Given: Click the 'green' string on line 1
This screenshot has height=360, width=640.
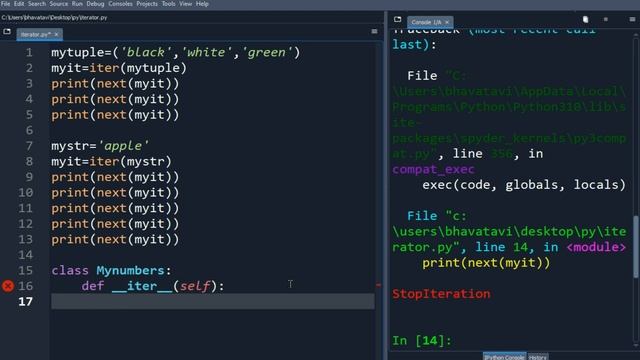Looking at the screenshot, I should pyautogui.click(x=267, y=52).
